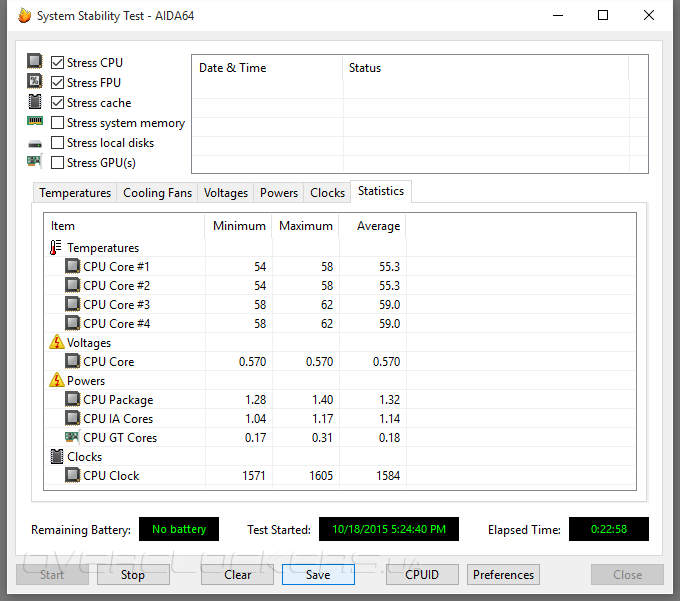Click the warning lightning icon of Voltages group
Viewport: 680px width, 601px height.
tap(57, 342)
